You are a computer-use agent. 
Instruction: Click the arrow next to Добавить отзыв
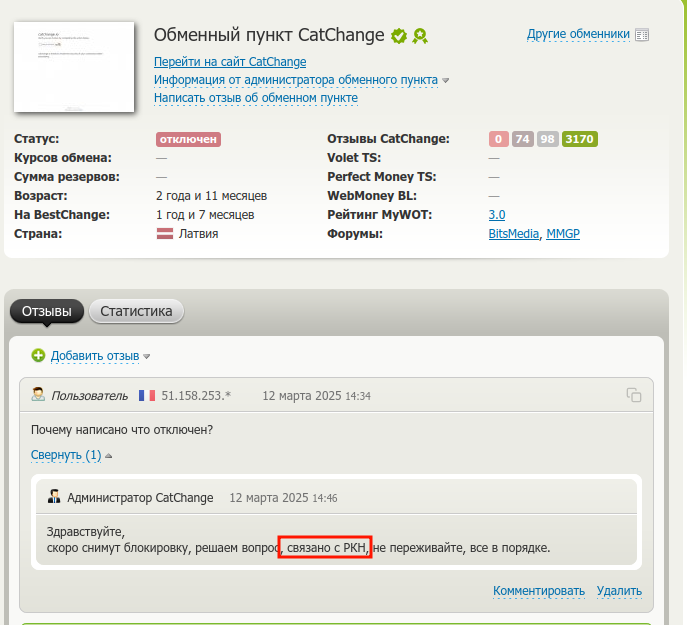146,357
